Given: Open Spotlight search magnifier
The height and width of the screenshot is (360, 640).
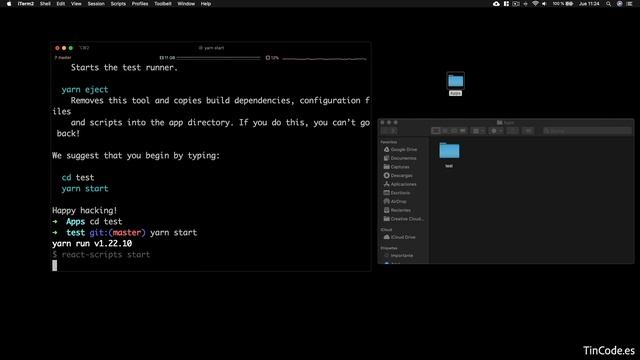Looking at the screenshot, I should point(609,4).
